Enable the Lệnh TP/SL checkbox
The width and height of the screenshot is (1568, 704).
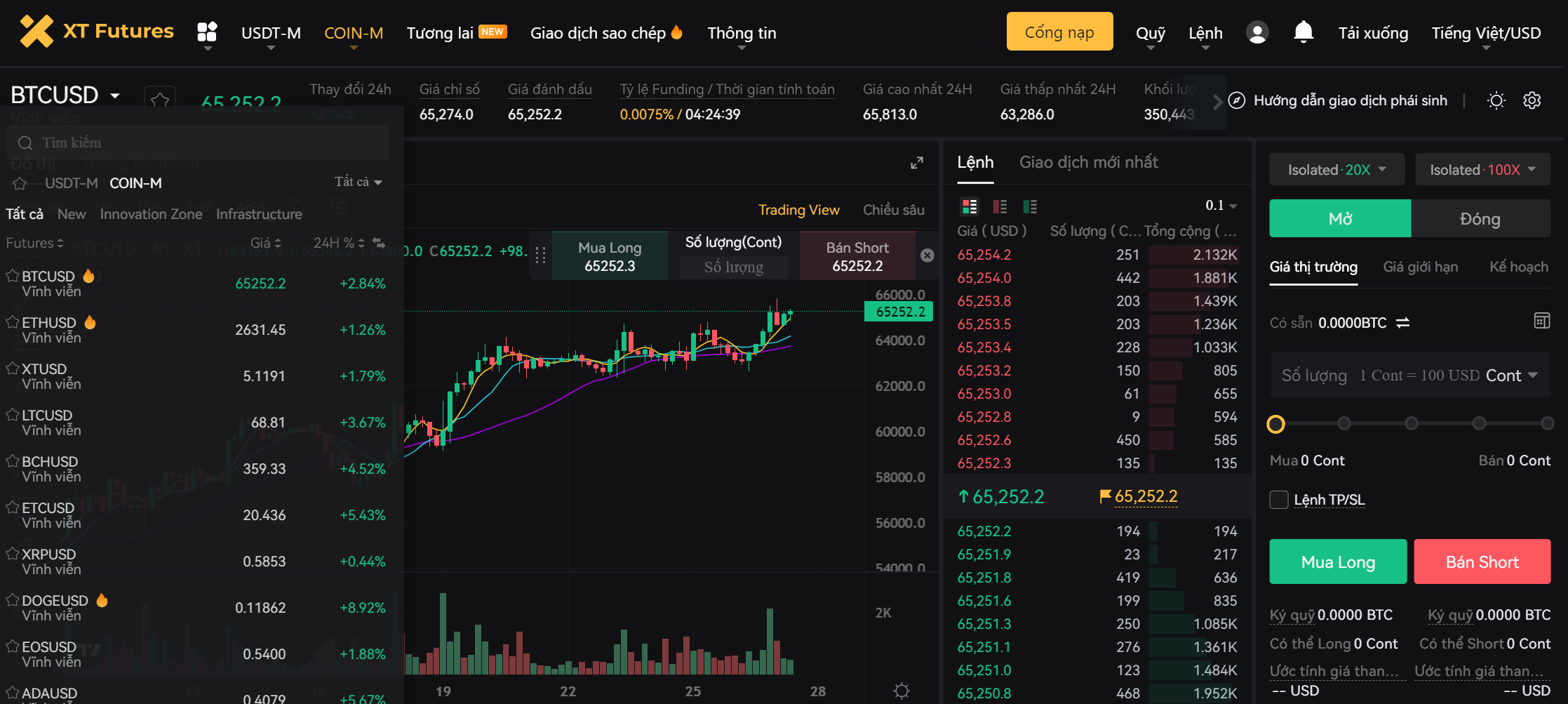pyautogui.click(x=1279, y=500)
